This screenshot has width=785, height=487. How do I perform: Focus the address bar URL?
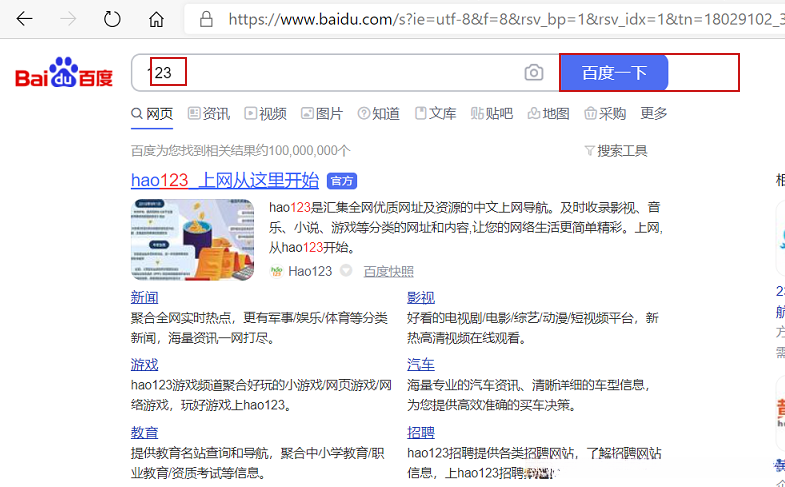point(506,19)
